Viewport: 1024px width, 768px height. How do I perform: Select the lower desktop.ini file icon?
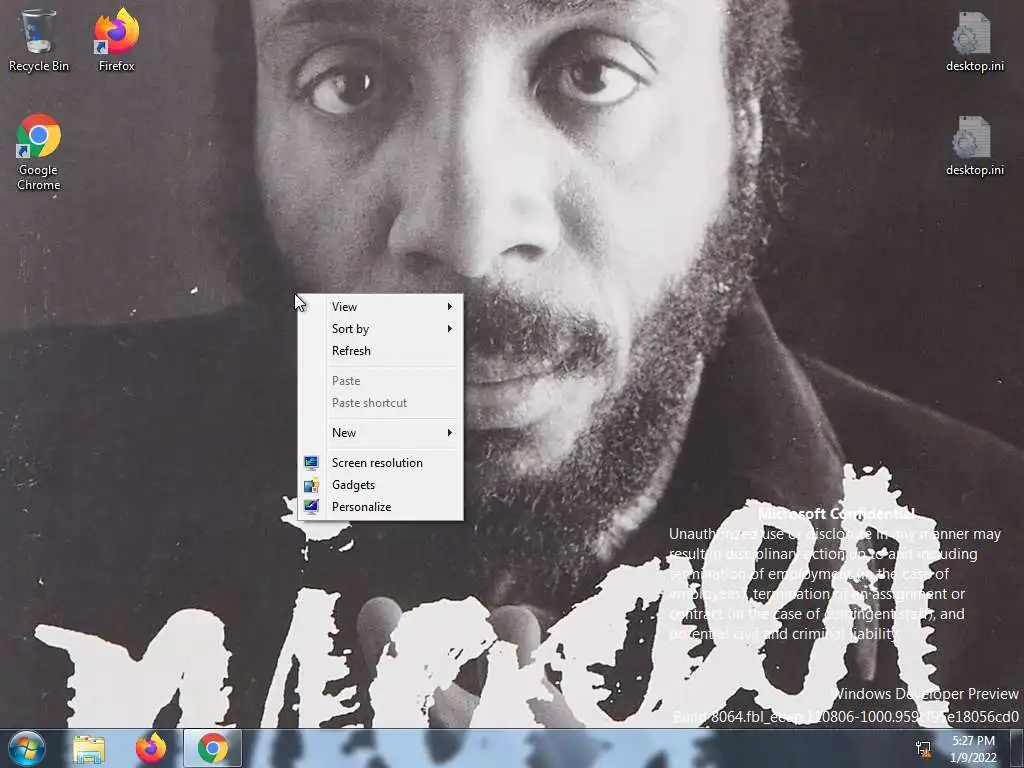coord(974,146)
